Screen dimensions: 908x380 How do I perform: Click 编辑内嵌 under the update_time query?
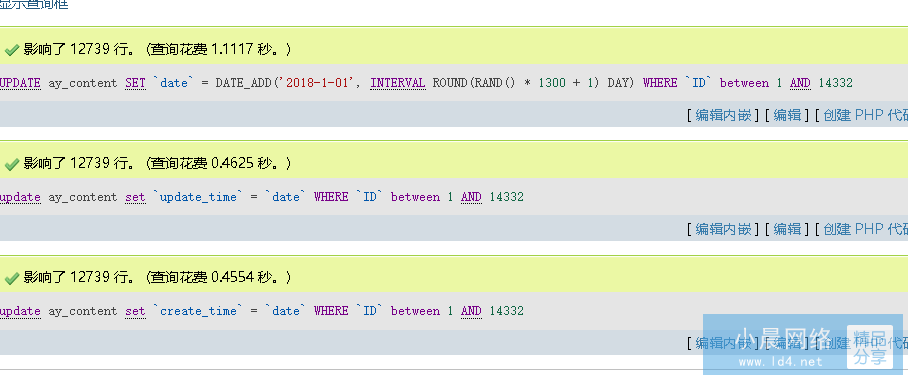point(723,229)
